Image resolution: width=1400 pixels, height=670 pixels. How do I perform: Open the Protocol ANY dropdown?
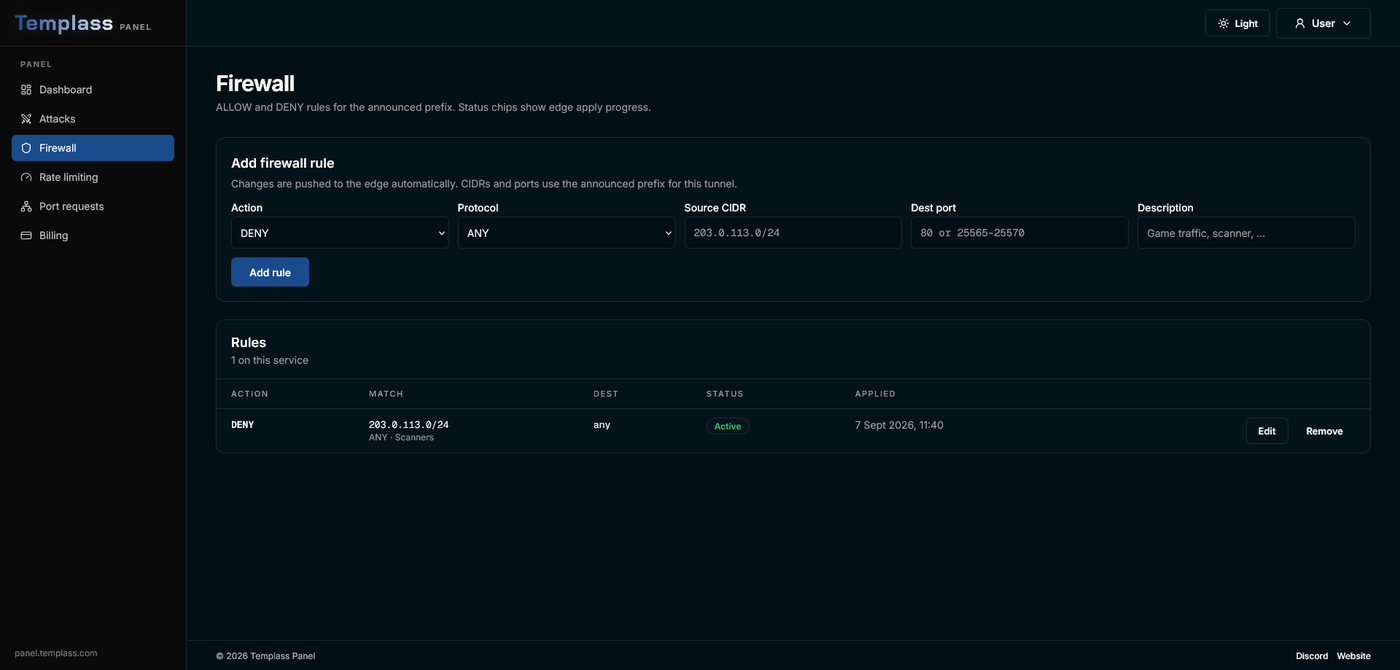[566, 233]
